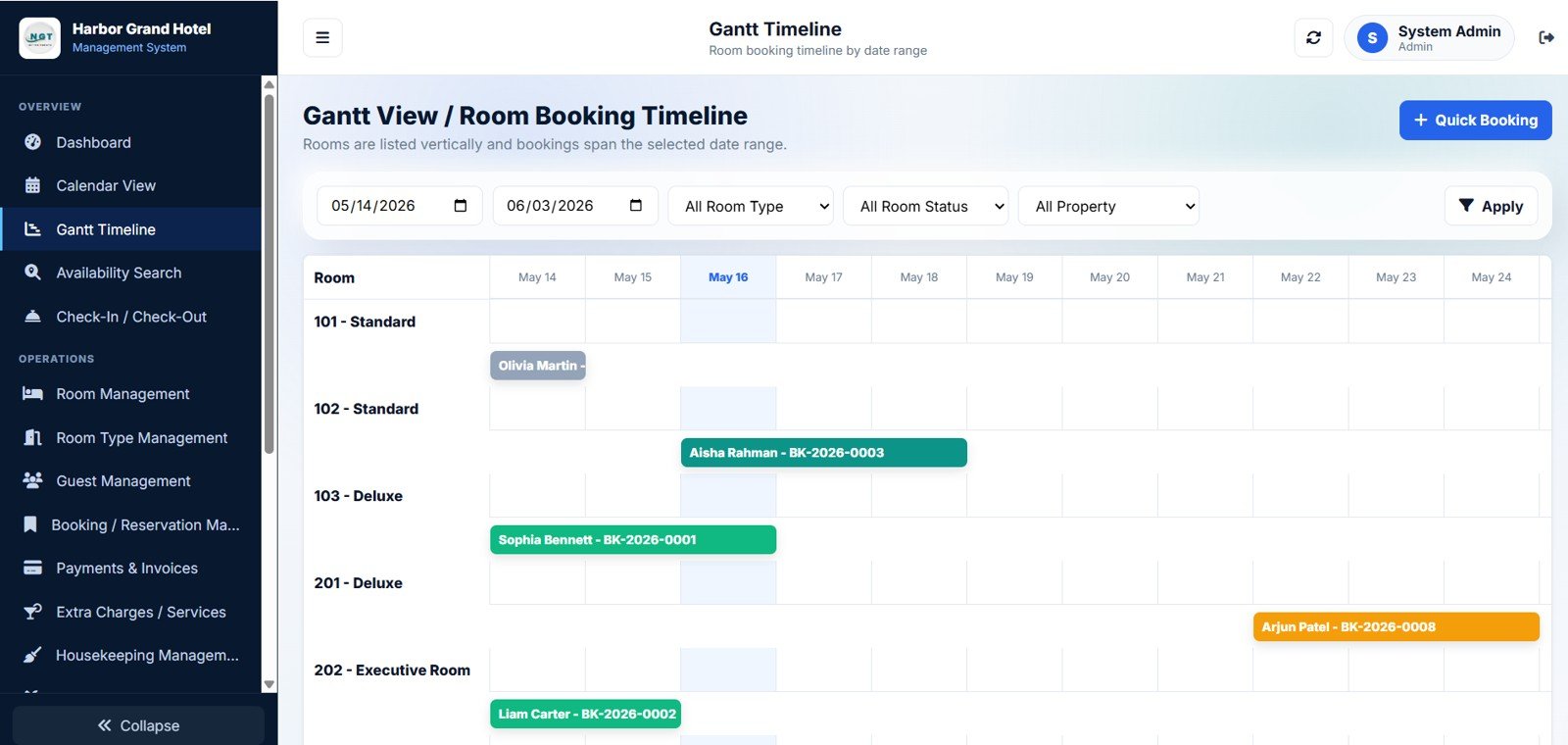Go to Calendar View
This screenshot has height=745, width=1568.
click(130, 185)
